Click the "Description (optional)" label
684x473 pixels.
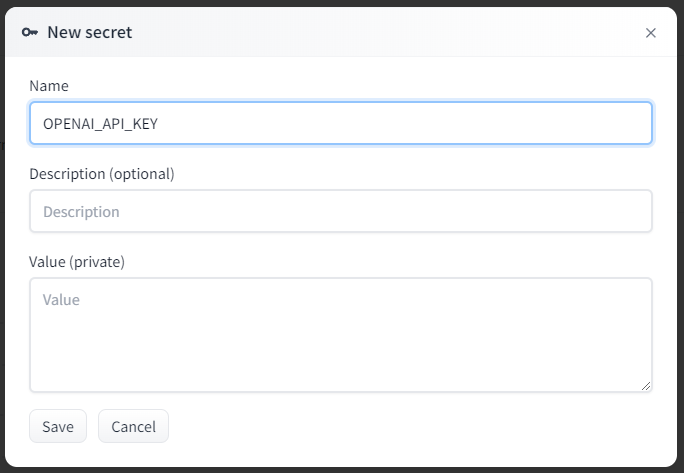coord(102,174)
